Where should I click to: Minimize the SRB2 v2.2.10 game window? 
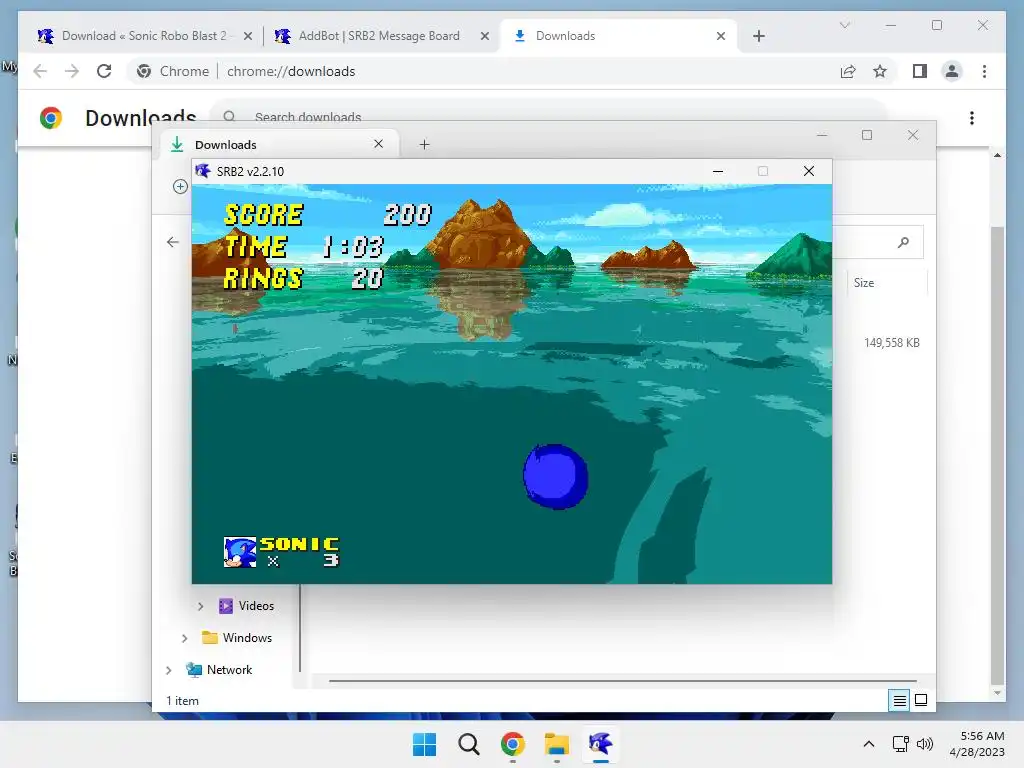tap(718, 171)
